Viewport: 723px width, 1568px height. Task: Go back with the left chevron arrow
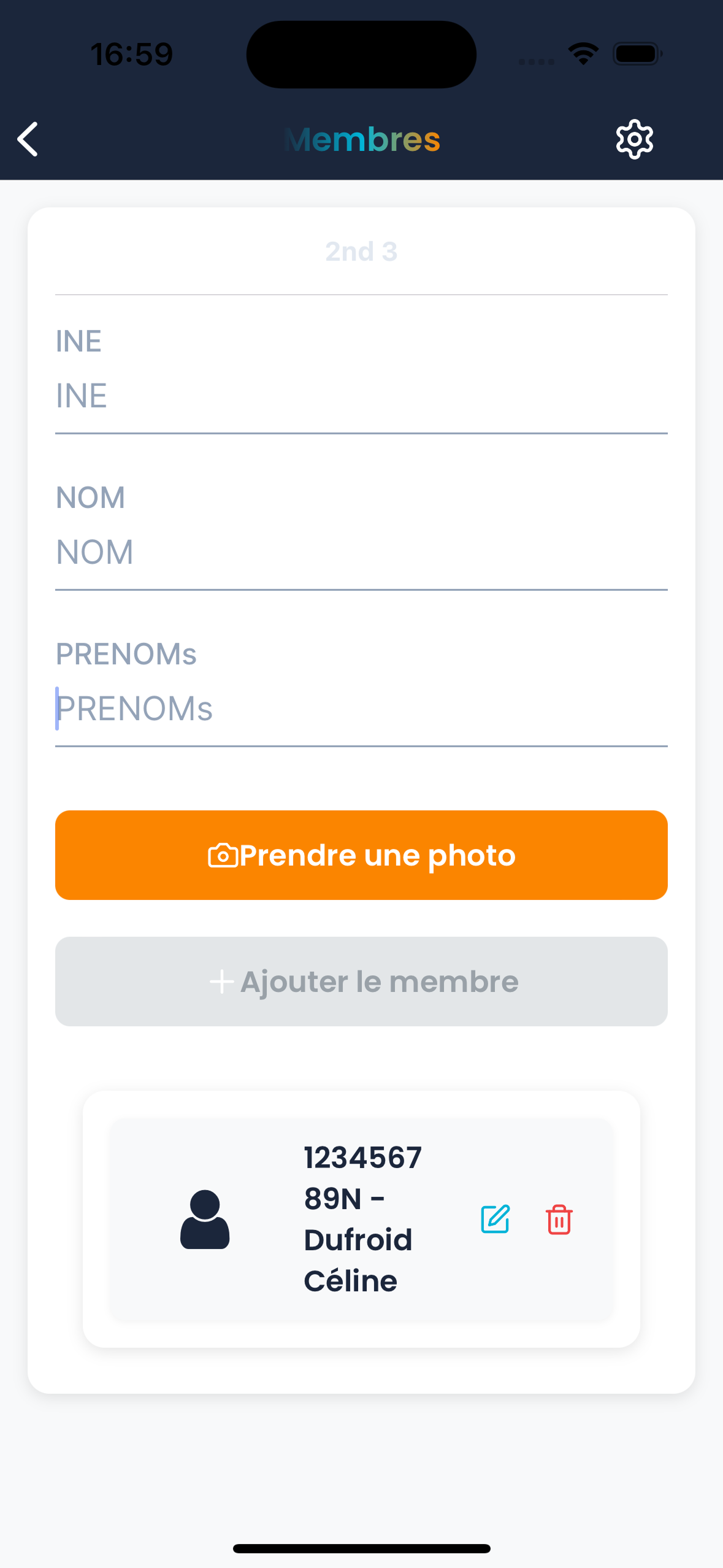28,139
